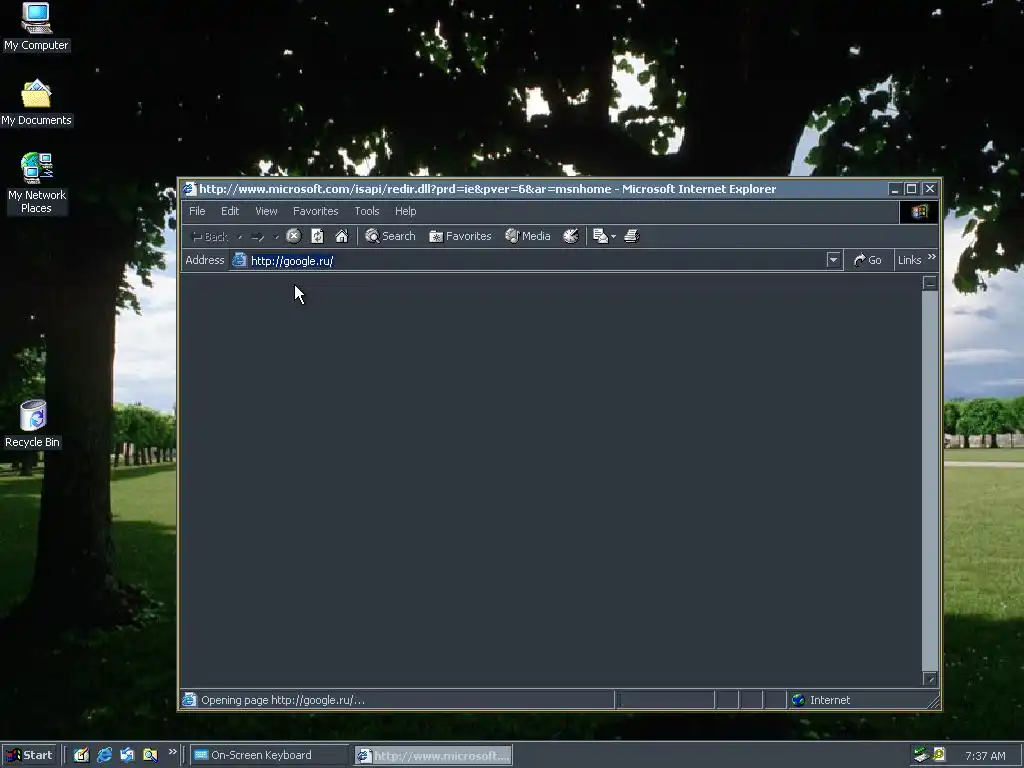Click the page icon in the address bar

coord(240,260)
